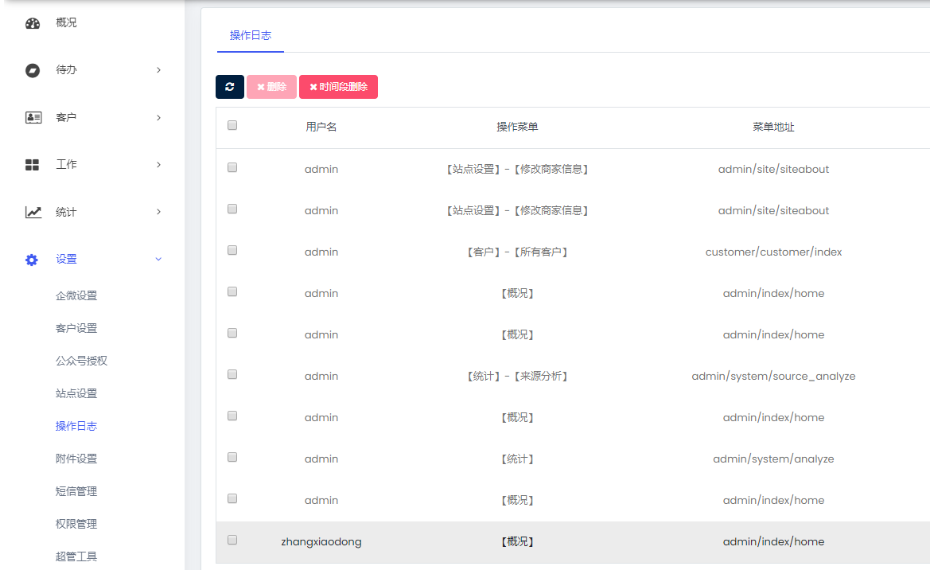Go to 客户设置 submenu
The width and height of the screenshot is (937, 570).
(76, 329)
